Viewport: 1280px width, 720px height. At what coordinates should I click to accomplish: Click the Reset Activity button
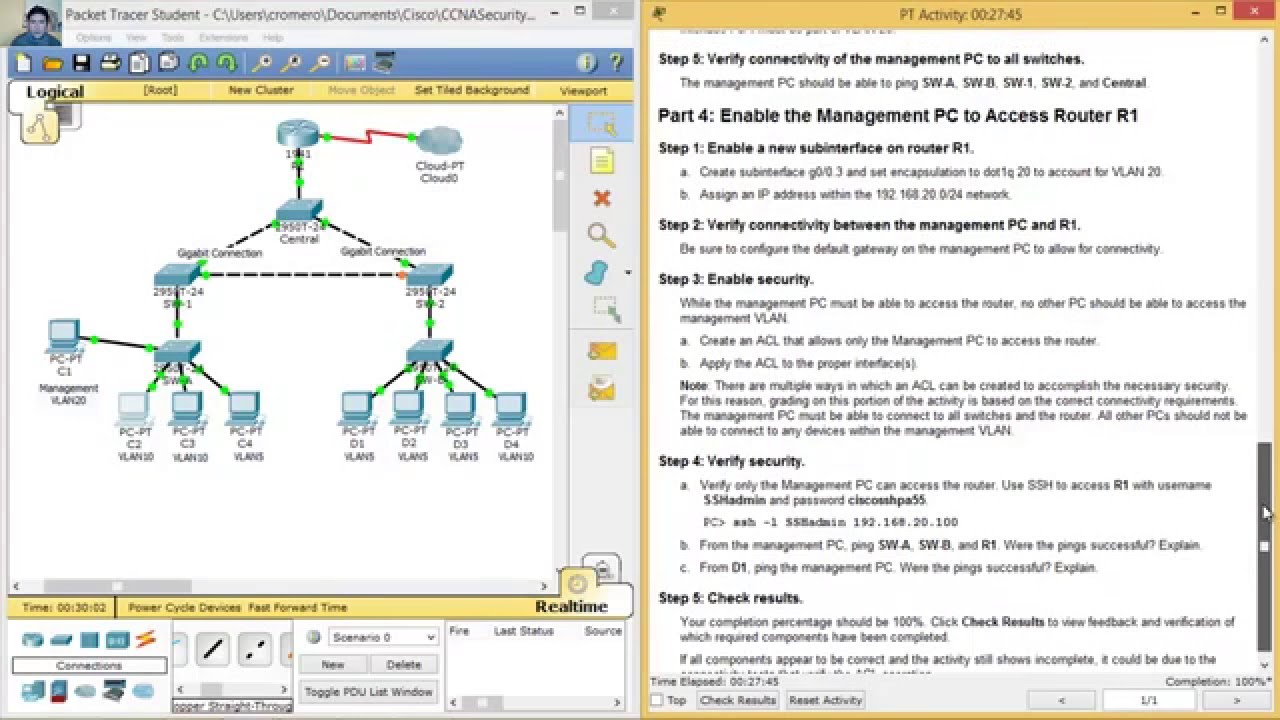coord(825,700)
